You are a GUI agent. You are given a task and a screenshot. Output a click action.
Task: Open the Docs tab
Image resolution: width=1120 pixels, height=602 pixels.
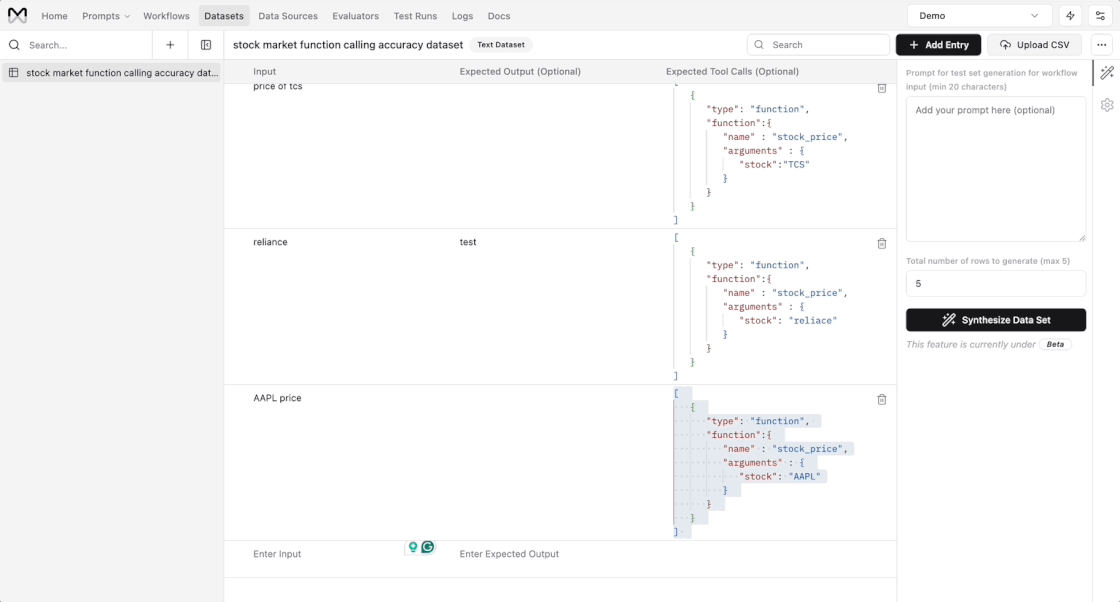click(x=499, y=16)
